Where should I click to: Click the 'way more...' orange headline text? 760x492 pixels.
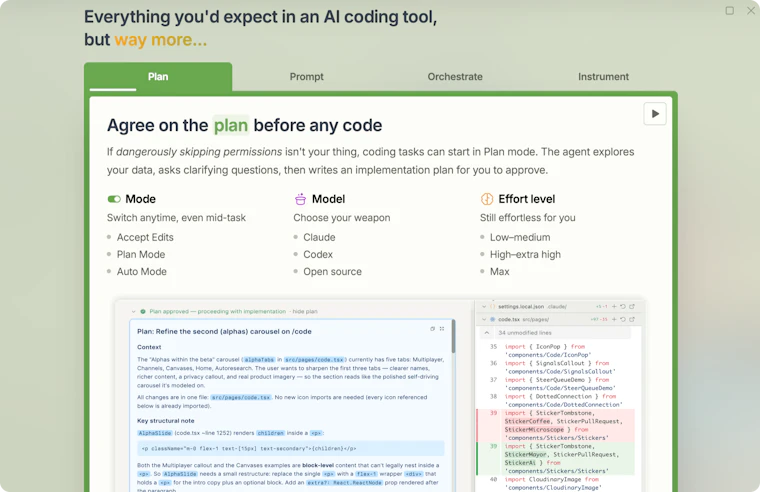(x=160, y=40)
